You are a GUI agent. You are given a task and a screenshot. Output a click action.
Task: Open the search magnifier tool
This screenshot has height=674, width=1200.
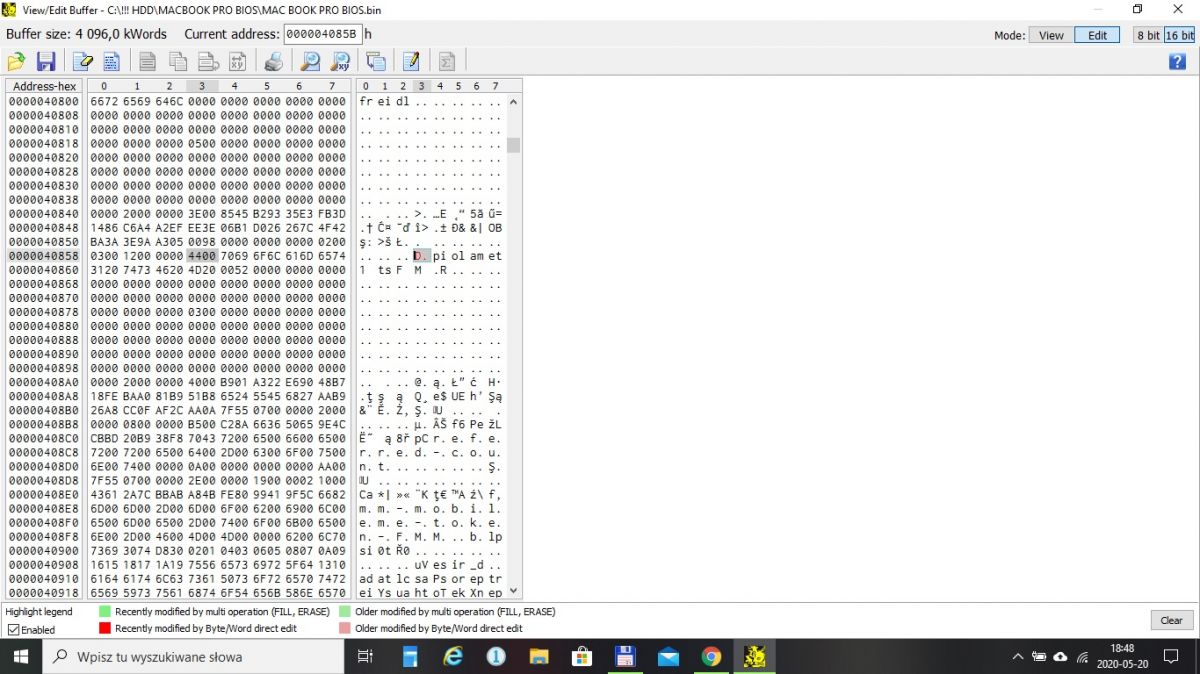(311, 61)
